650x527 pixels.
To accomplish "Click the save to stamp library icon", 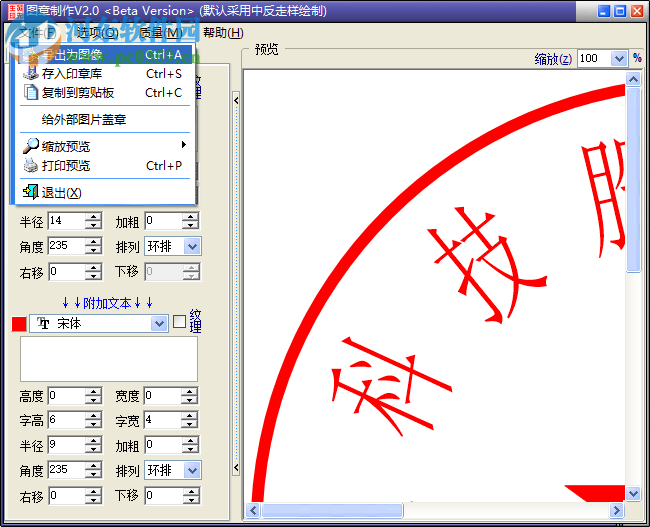I will pyautogui.click(x=31, y=73).
